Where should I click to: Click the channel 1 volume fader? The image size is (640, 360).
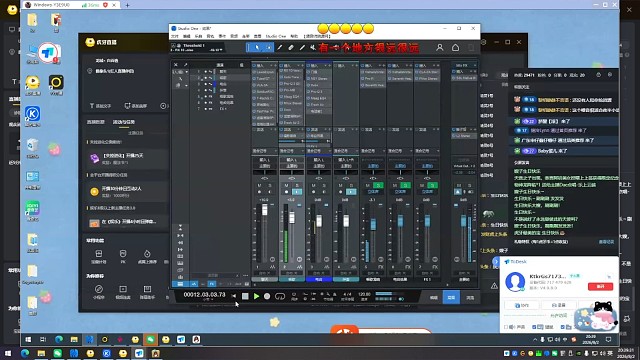pyautogui.click(x=264, y=210)
